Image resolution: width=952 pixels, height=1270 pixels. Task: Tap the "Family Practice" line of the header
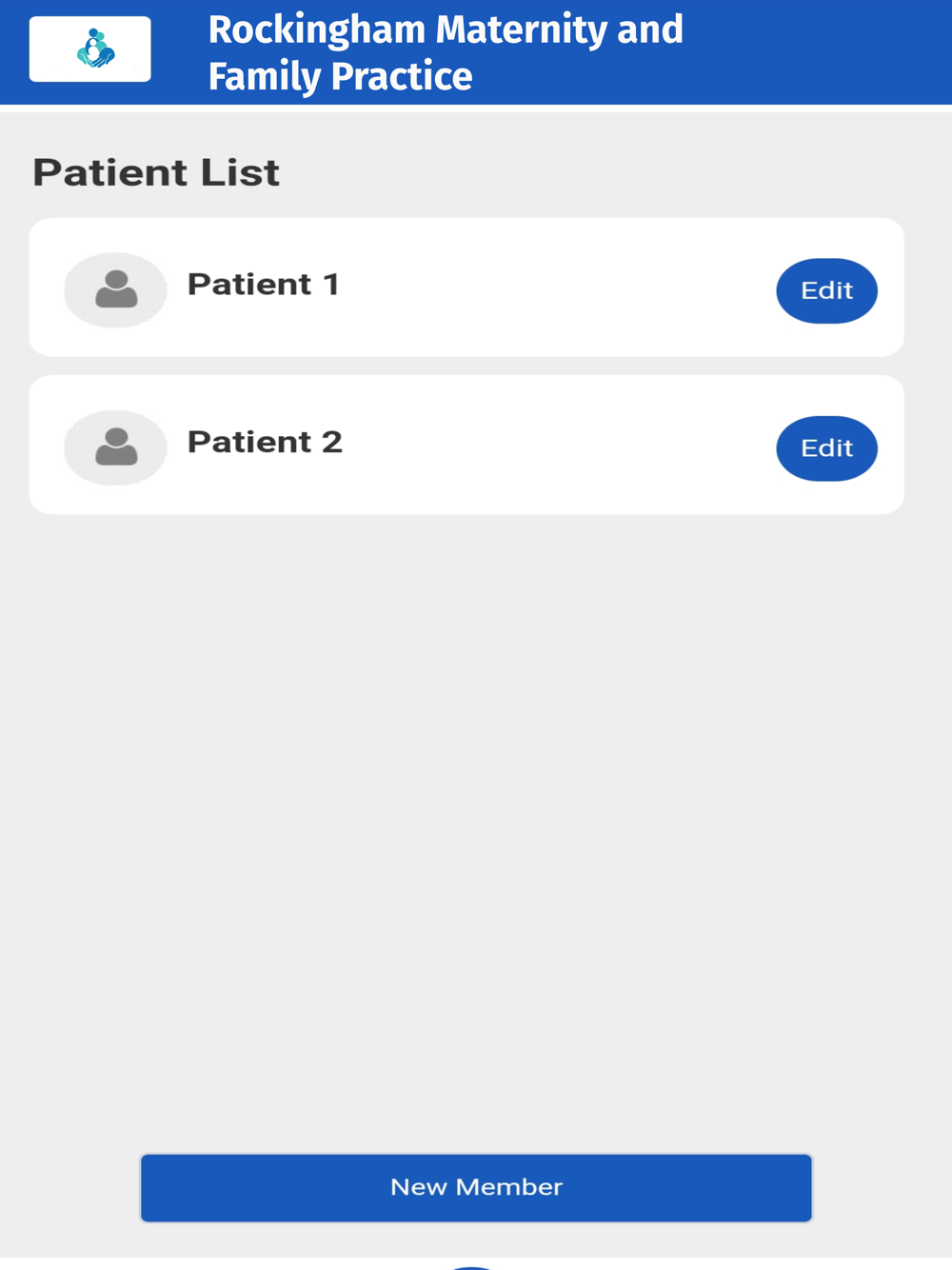click(340, 76)
